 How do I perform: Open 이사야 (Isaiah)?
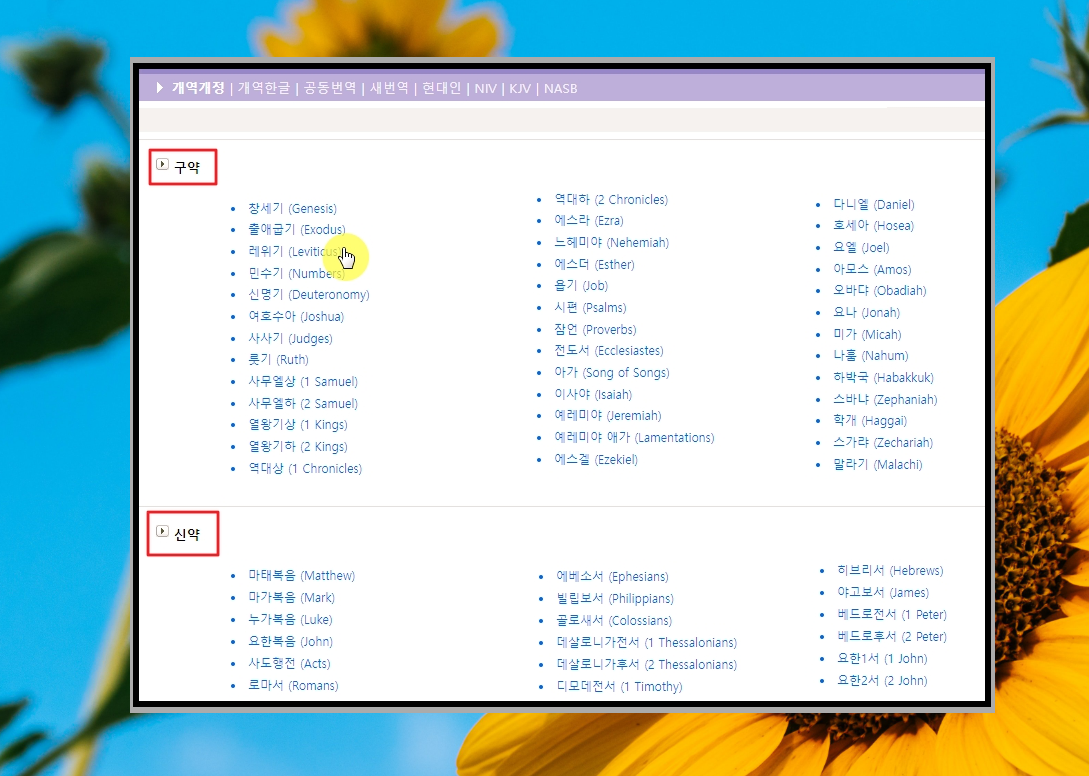coord(593,394)
